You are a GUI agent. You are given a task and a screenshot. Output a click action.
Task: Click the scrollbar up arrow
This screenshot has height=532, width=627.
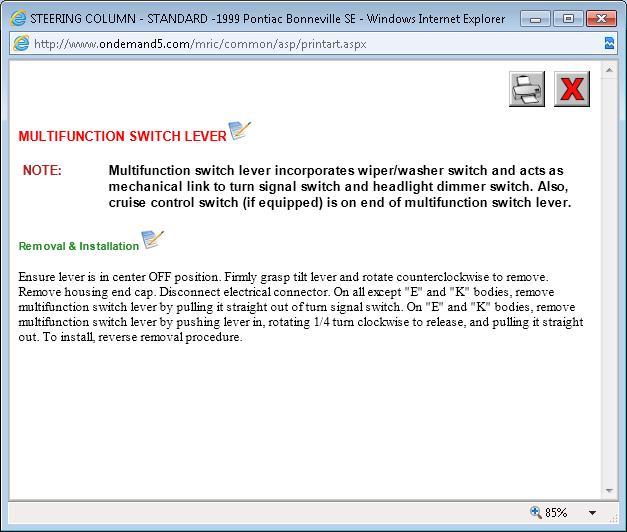609,70
